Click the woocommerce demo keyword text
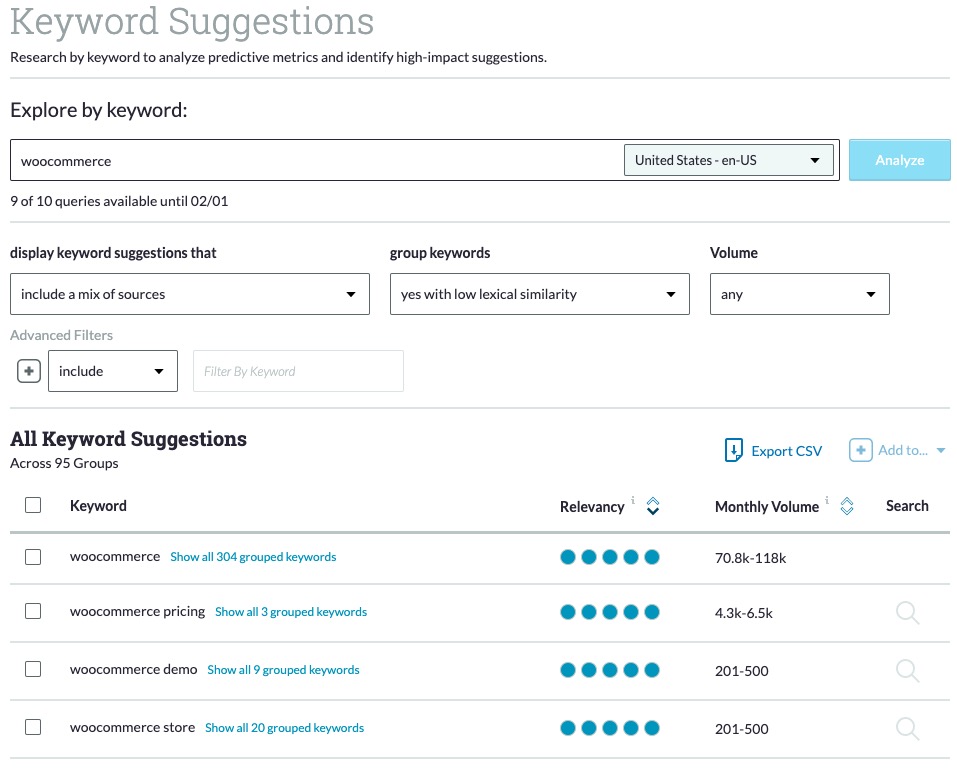Screen dimensions: 957x769 coord(134,670)
